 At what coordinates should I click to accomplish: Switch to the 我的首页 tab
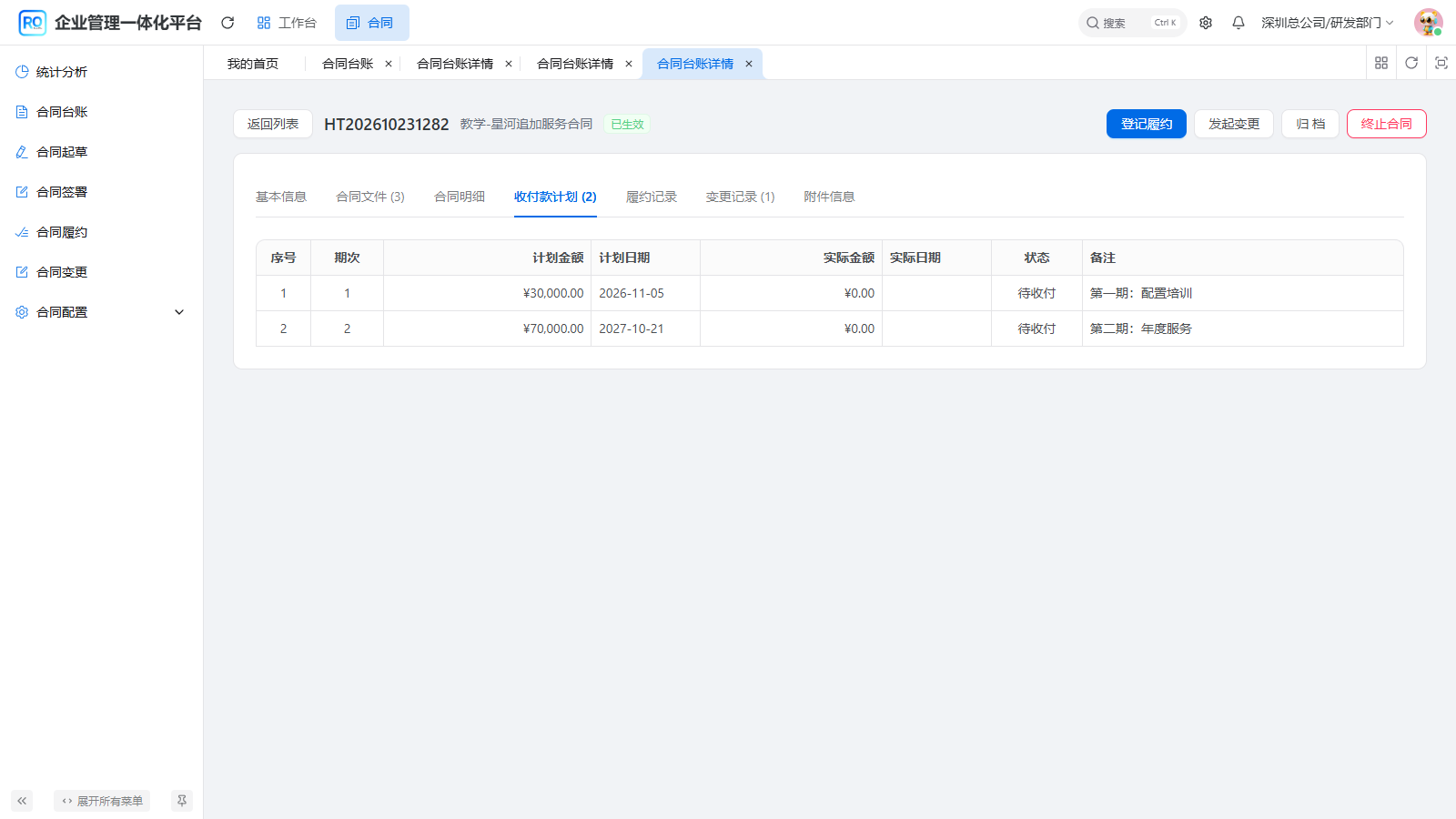(253, 64)
